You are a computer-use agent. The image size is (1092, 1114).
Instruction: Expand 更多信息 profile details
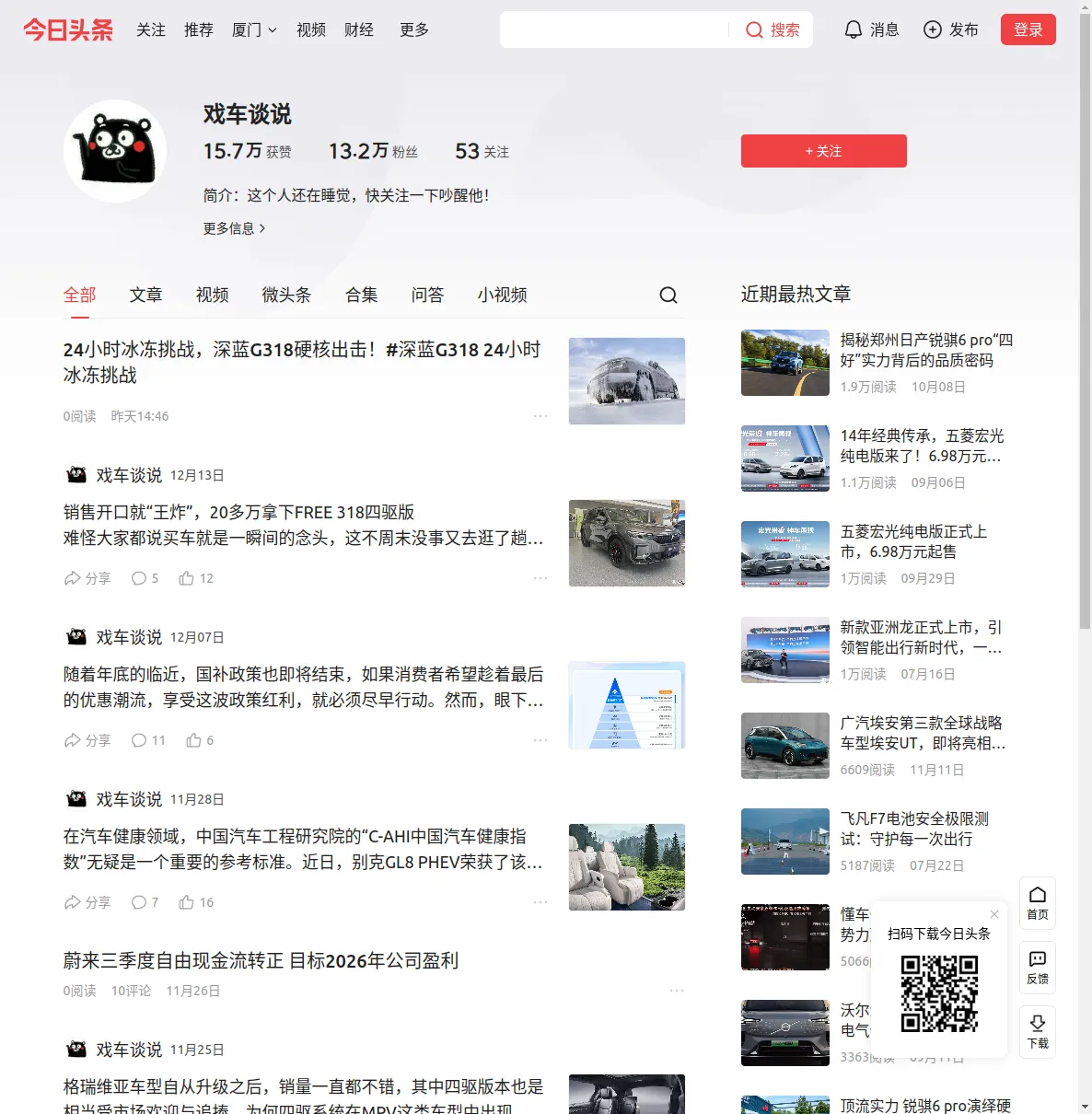click(x=235, y=228)
